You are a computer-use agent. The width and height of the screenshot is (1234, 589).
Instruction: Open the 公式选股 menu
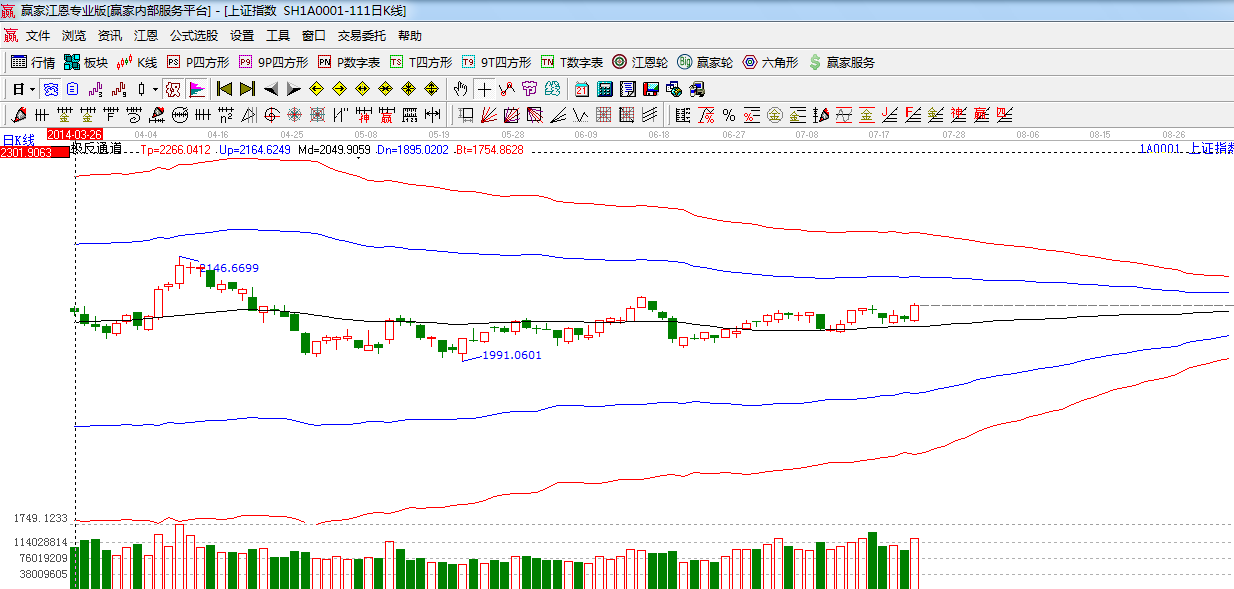193,36
